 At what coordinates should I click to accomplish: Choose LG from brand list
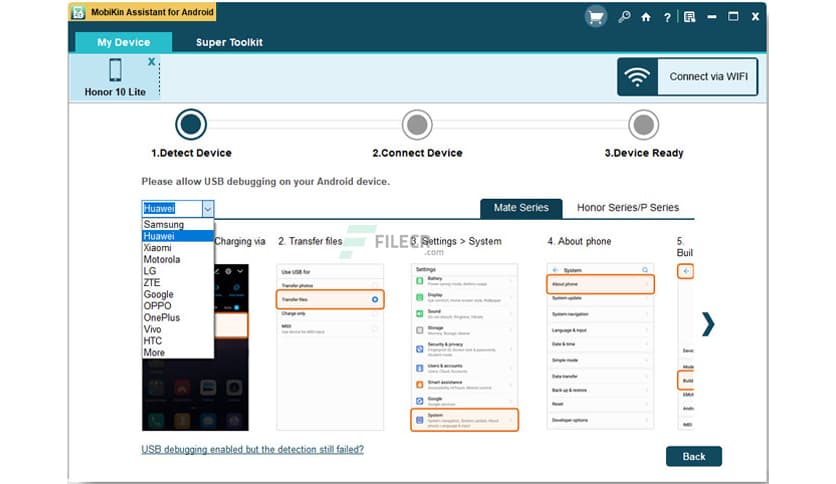coord(178,271)
